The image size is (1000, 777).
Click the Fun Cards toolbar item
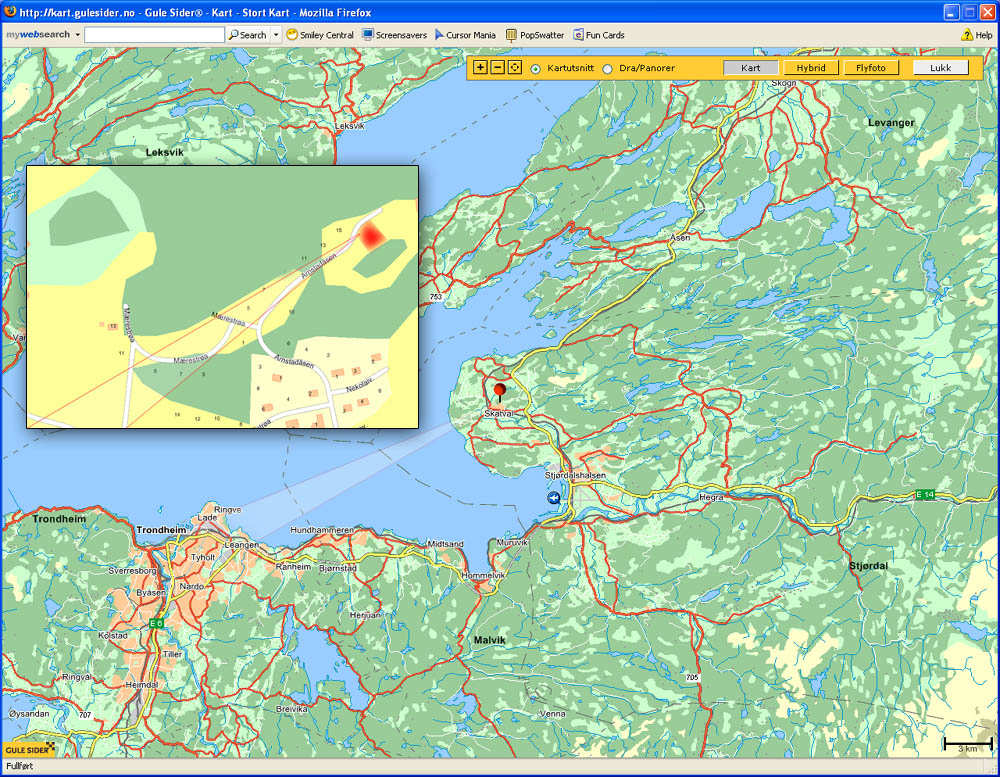pos(598,35)
